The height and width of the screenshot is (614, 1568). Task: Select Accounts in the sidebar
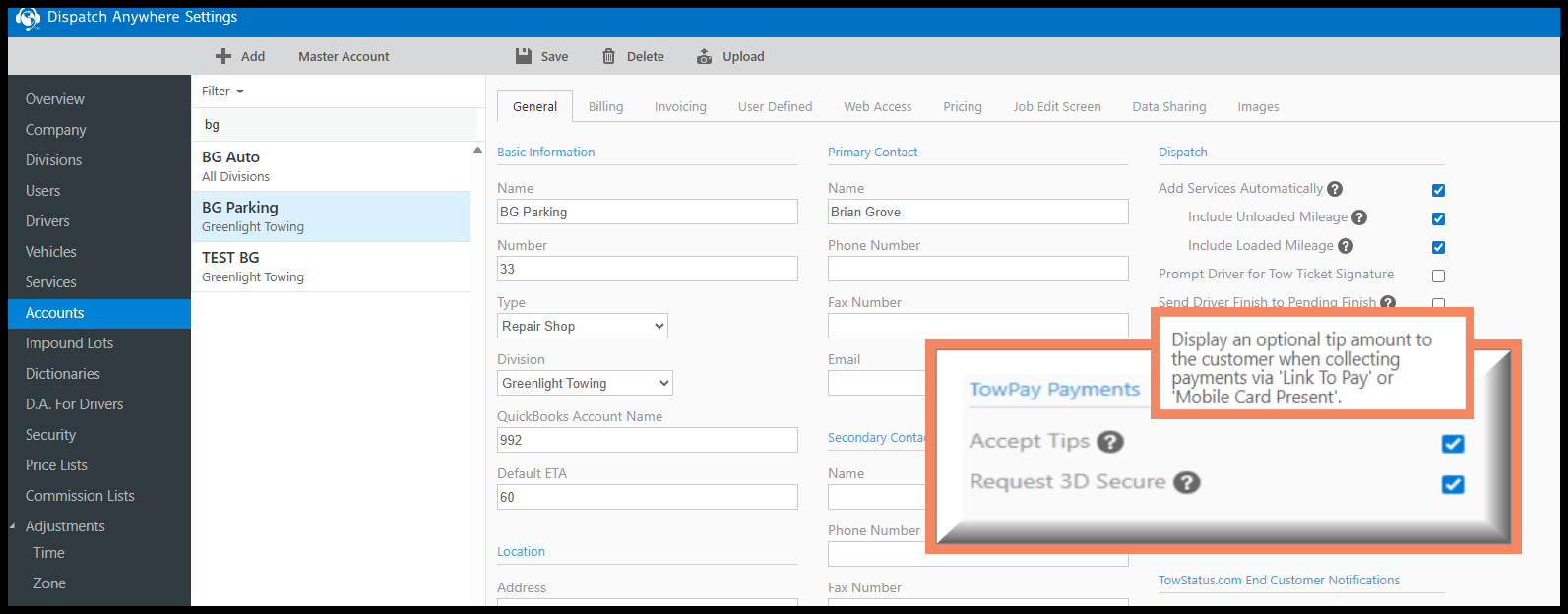[99, 313]
